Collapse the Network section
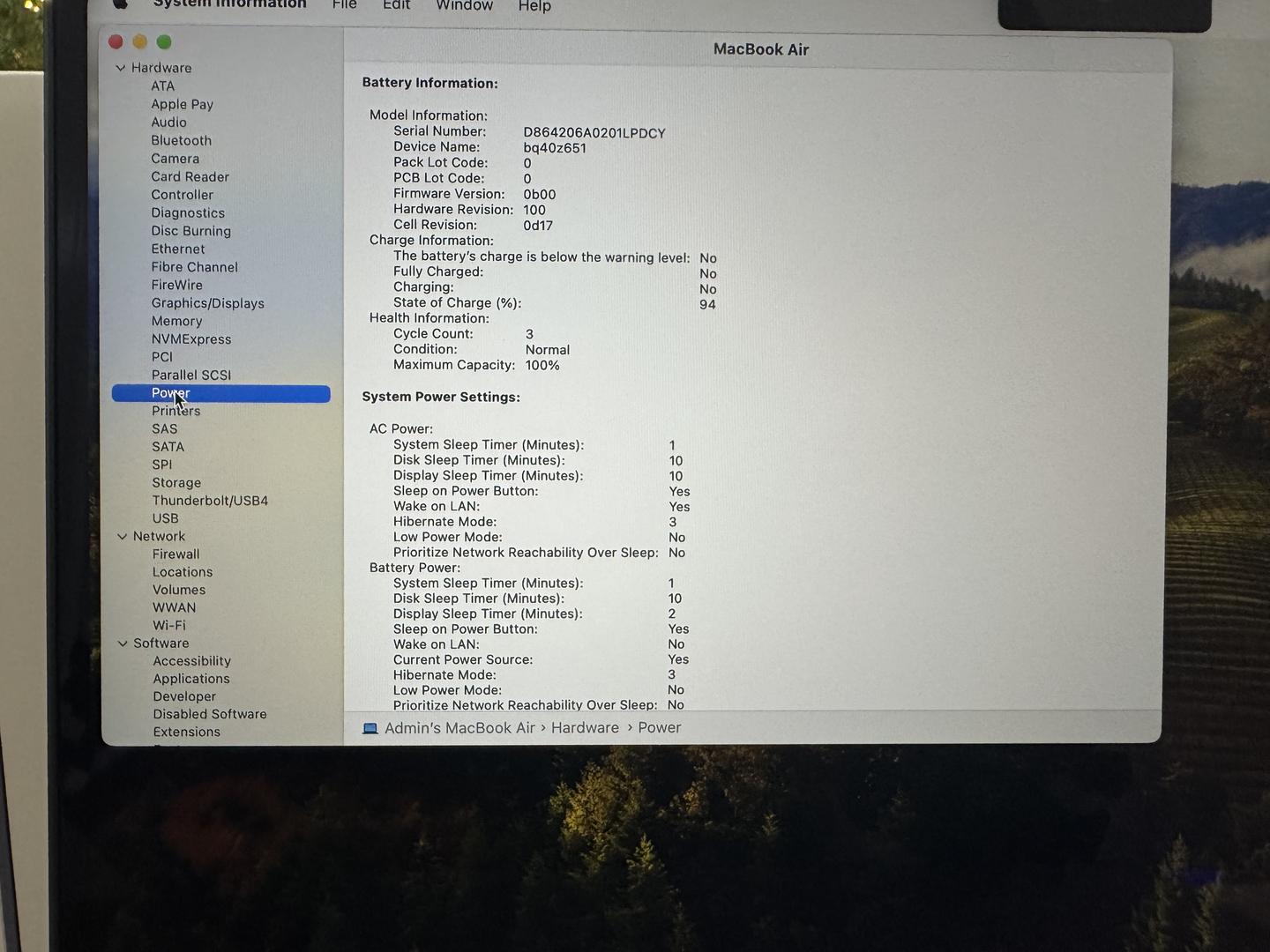This screenshot has width=1270, height=952. tap(123, 536)
